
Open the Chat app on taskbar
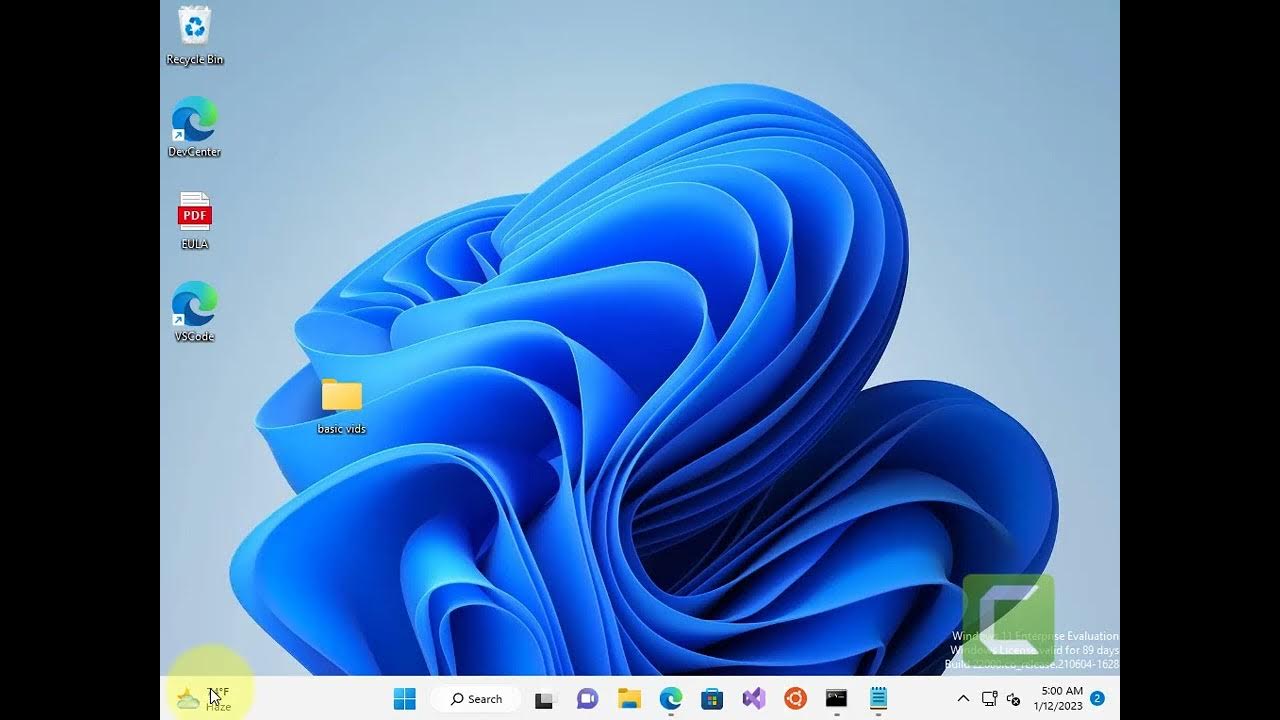point(587,699)
